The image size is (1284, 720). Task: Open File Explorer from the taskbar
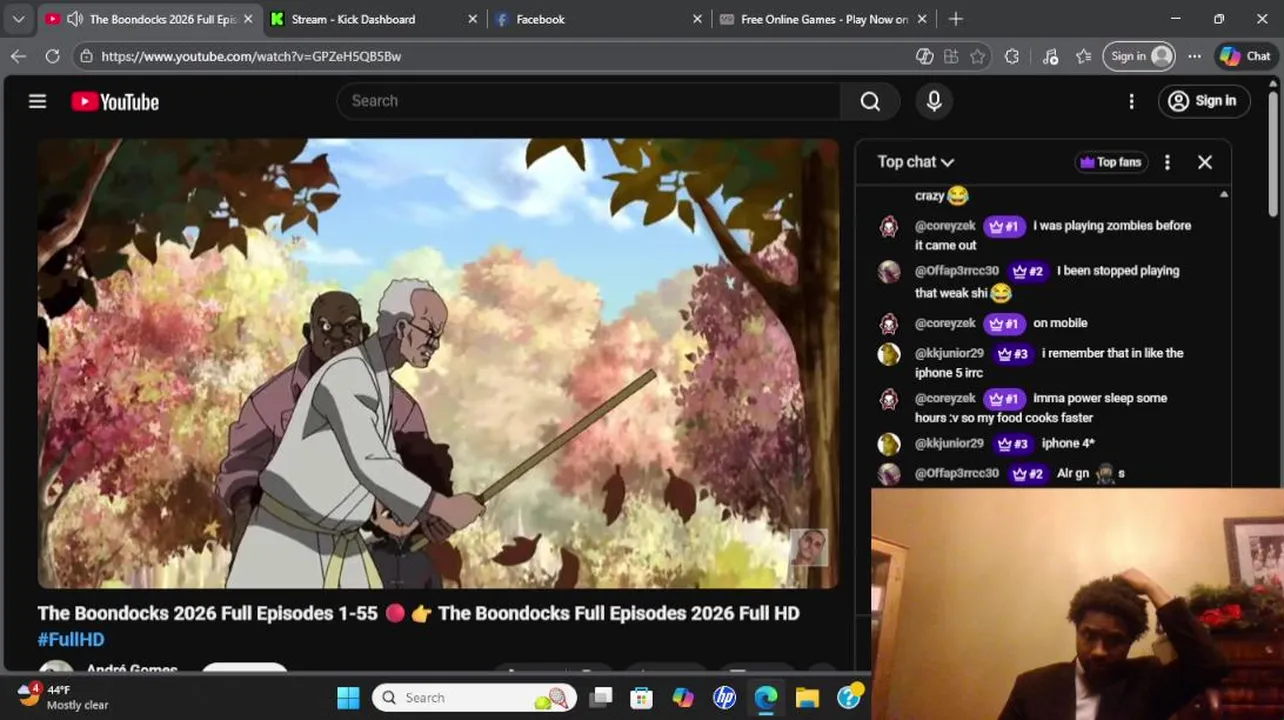[807, 697]
